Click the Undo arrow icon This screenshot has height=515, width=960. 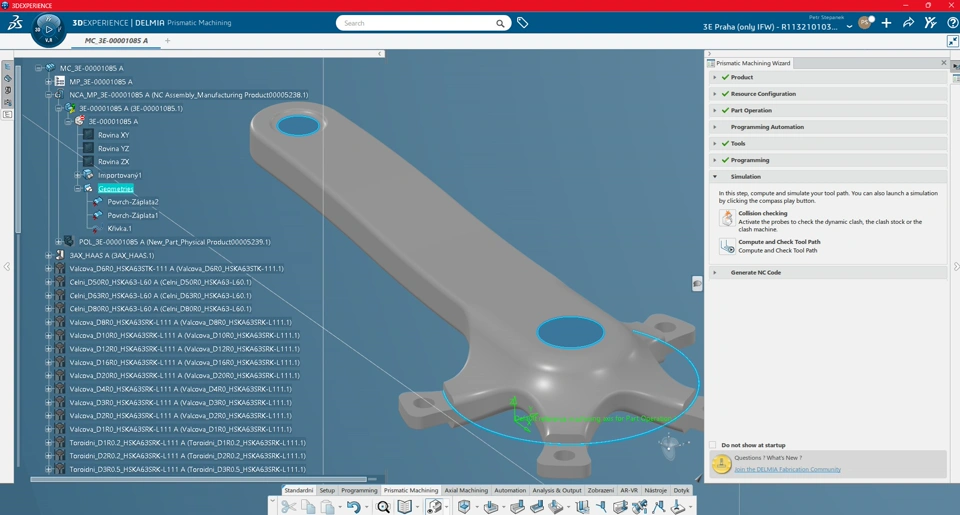pos(353,506)
